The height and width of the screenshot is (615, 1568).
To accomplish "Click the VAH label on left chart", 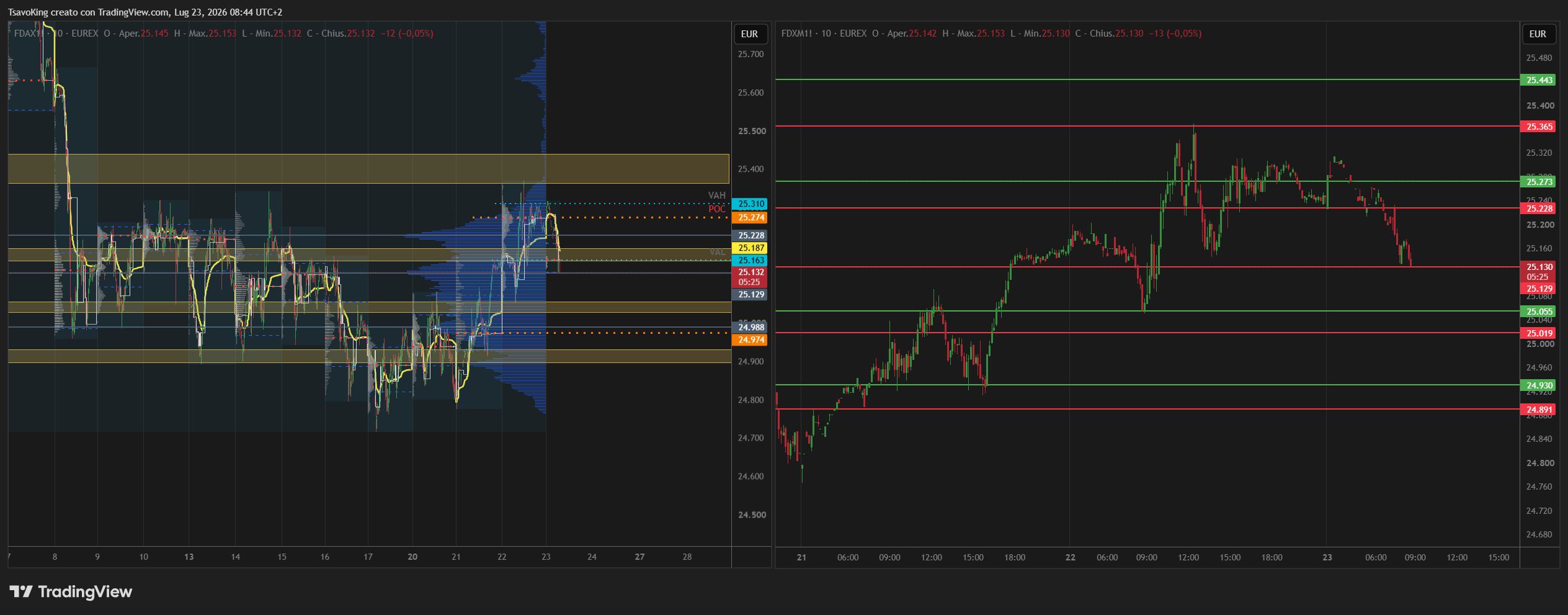I will coord(716,195).
